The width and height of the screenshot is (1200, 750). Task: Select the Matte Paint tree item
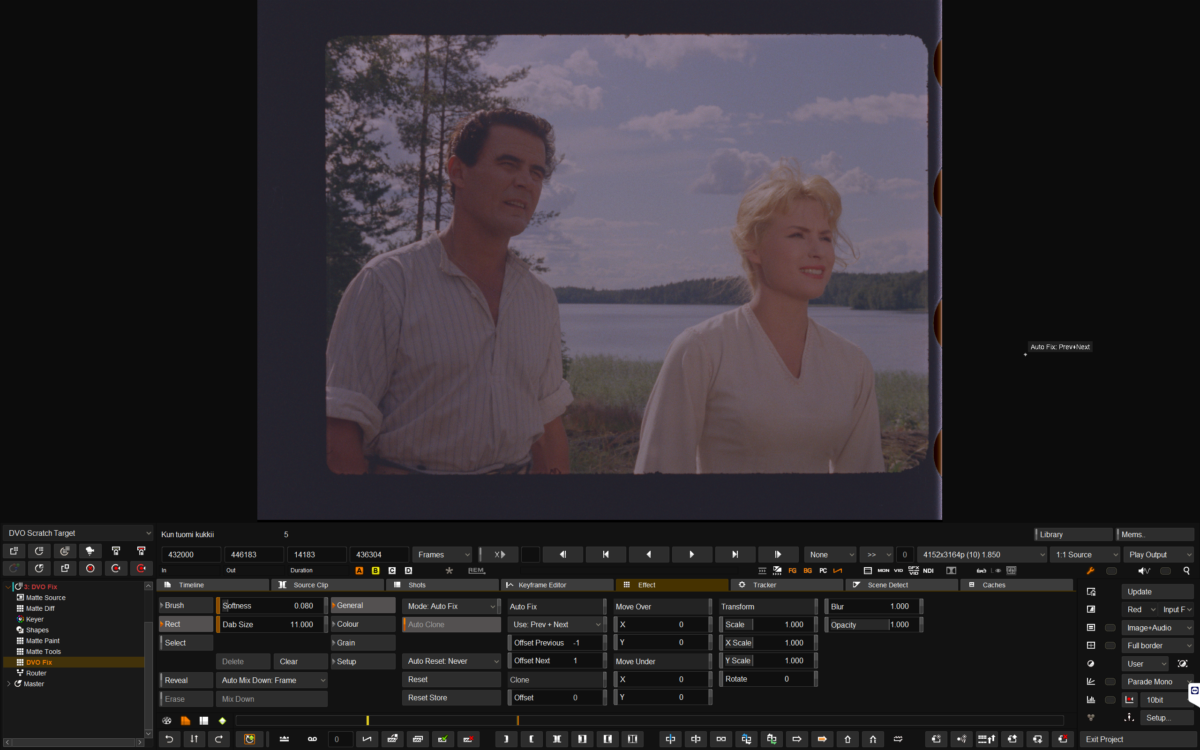[x=42, y=641]
